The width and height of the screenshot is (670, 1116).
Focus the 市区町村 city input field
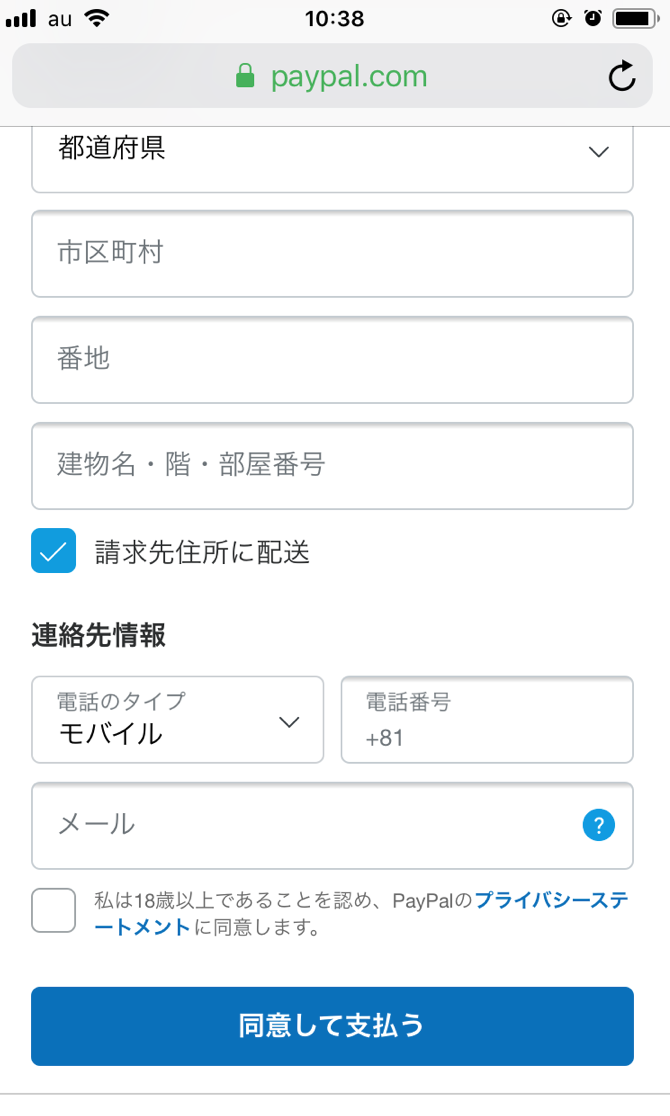tap(332, 254)
